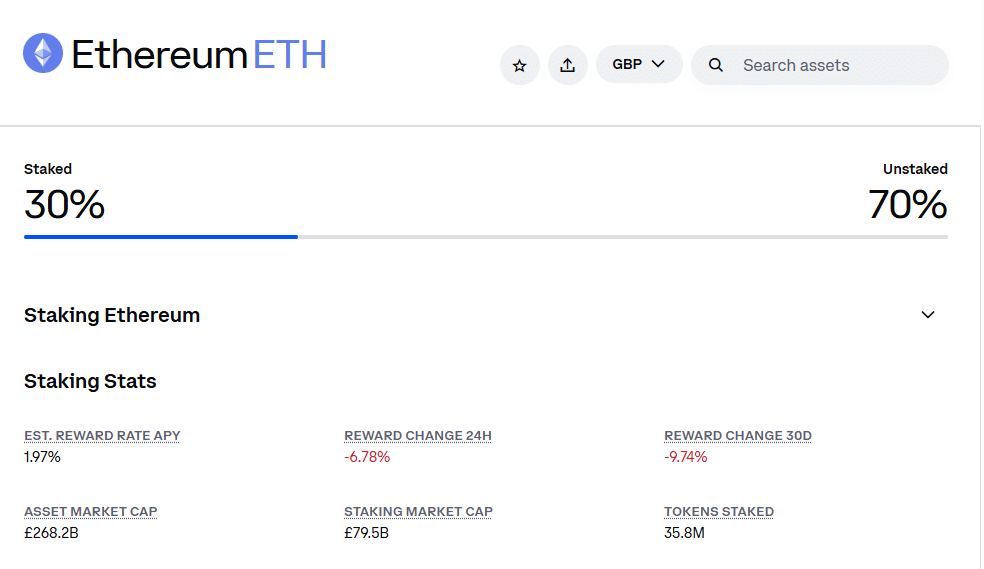Viewport: 984px width, 569px height.
Task: Click the ETH ticker symbol text
Action: coord(290,55)
